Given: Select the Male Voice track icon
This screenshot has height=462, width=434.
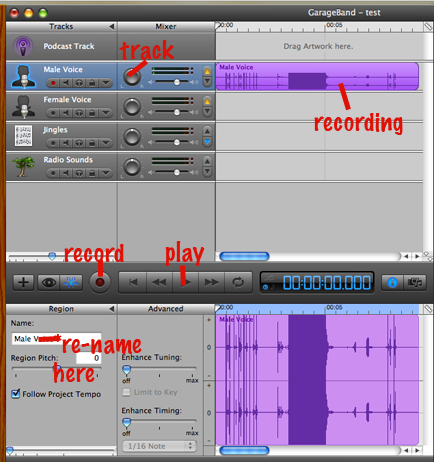Looking at the screenshot, I should 24,76.
